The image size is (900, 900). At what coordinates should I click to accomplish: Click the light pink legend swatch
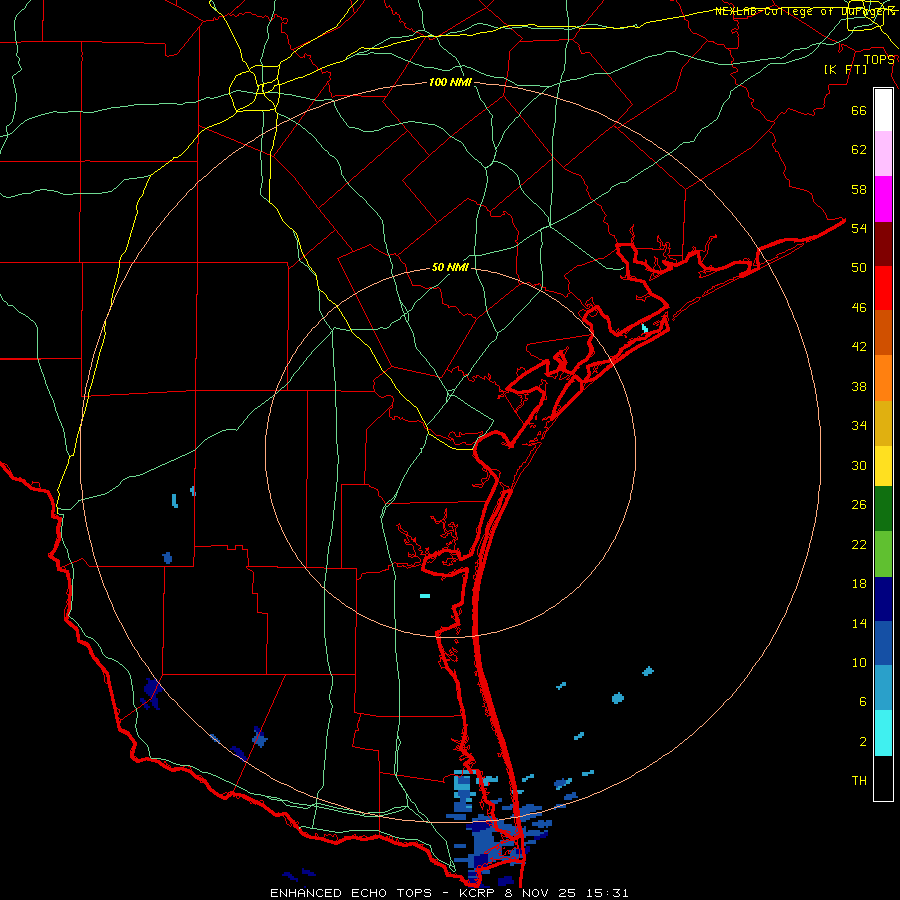point(883,154)
